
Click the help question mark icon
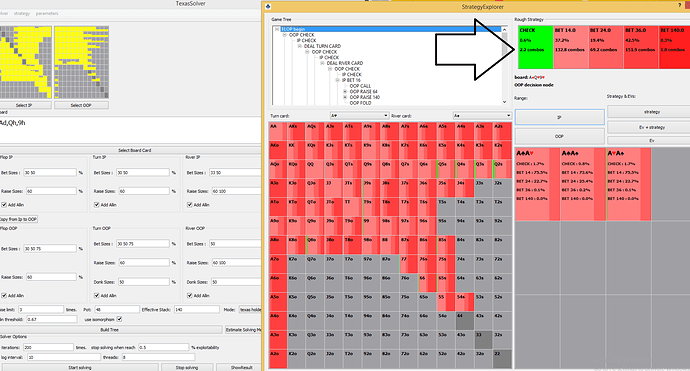click(680, 6)
